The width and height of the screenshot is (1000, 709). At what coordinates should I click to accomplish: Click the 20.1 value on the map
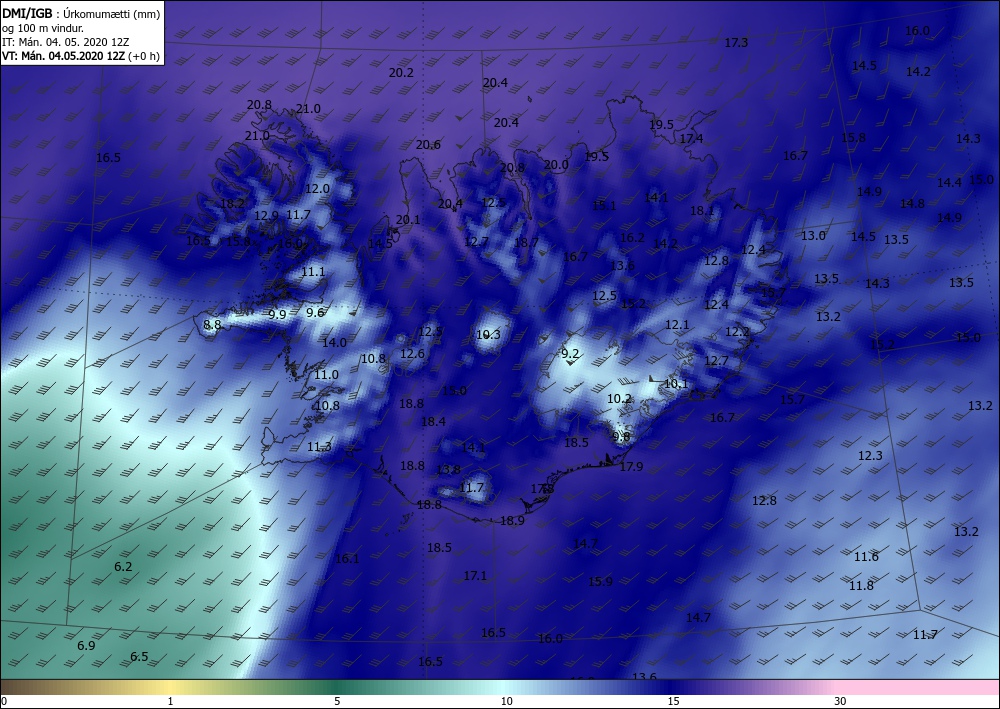(x=408, y=219)
